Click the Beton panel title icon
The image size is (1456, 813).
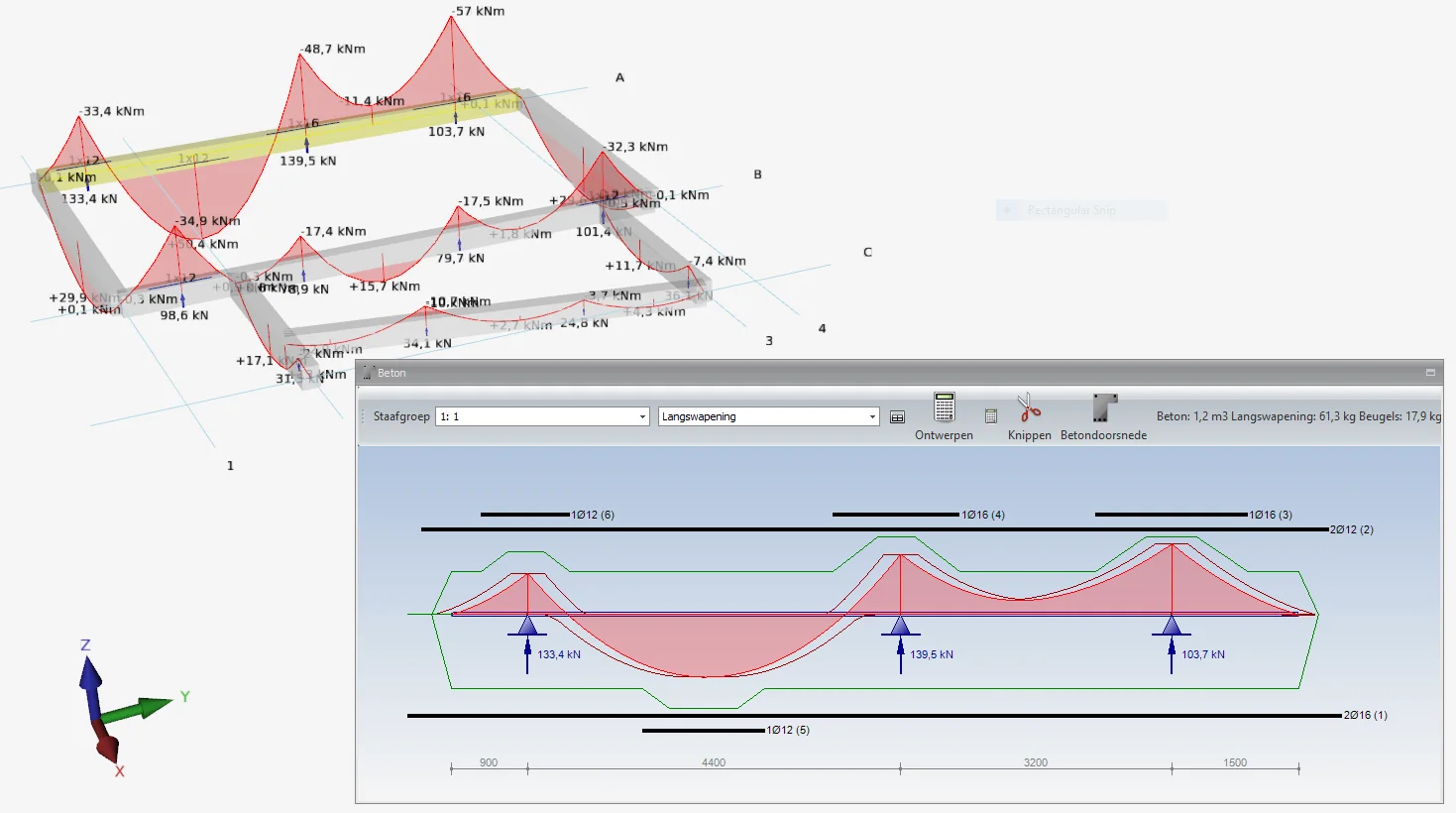368,373
